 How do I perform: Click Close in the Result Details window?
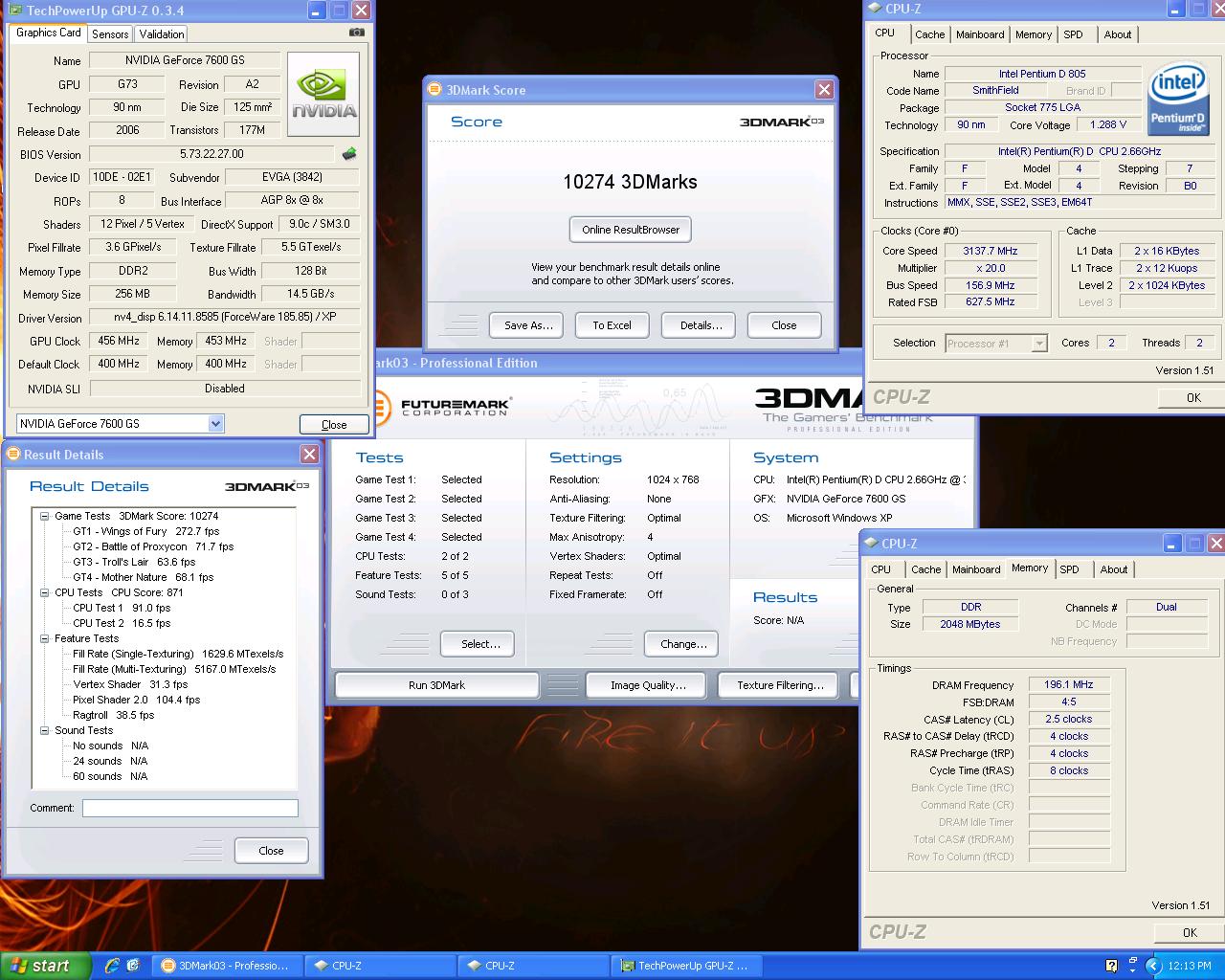point(271,851)
